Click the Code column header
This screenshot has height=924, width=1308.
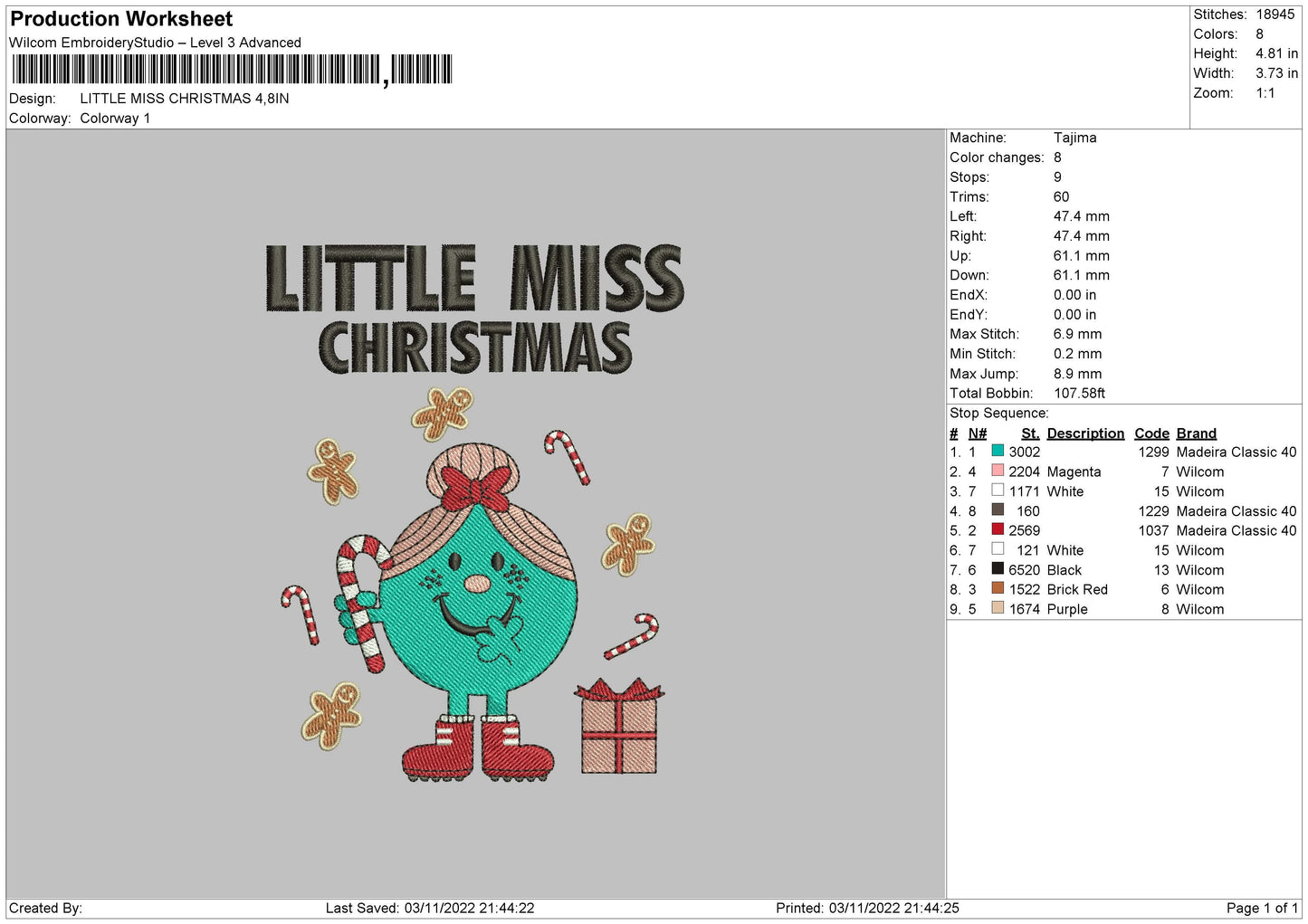(1151, 433)
